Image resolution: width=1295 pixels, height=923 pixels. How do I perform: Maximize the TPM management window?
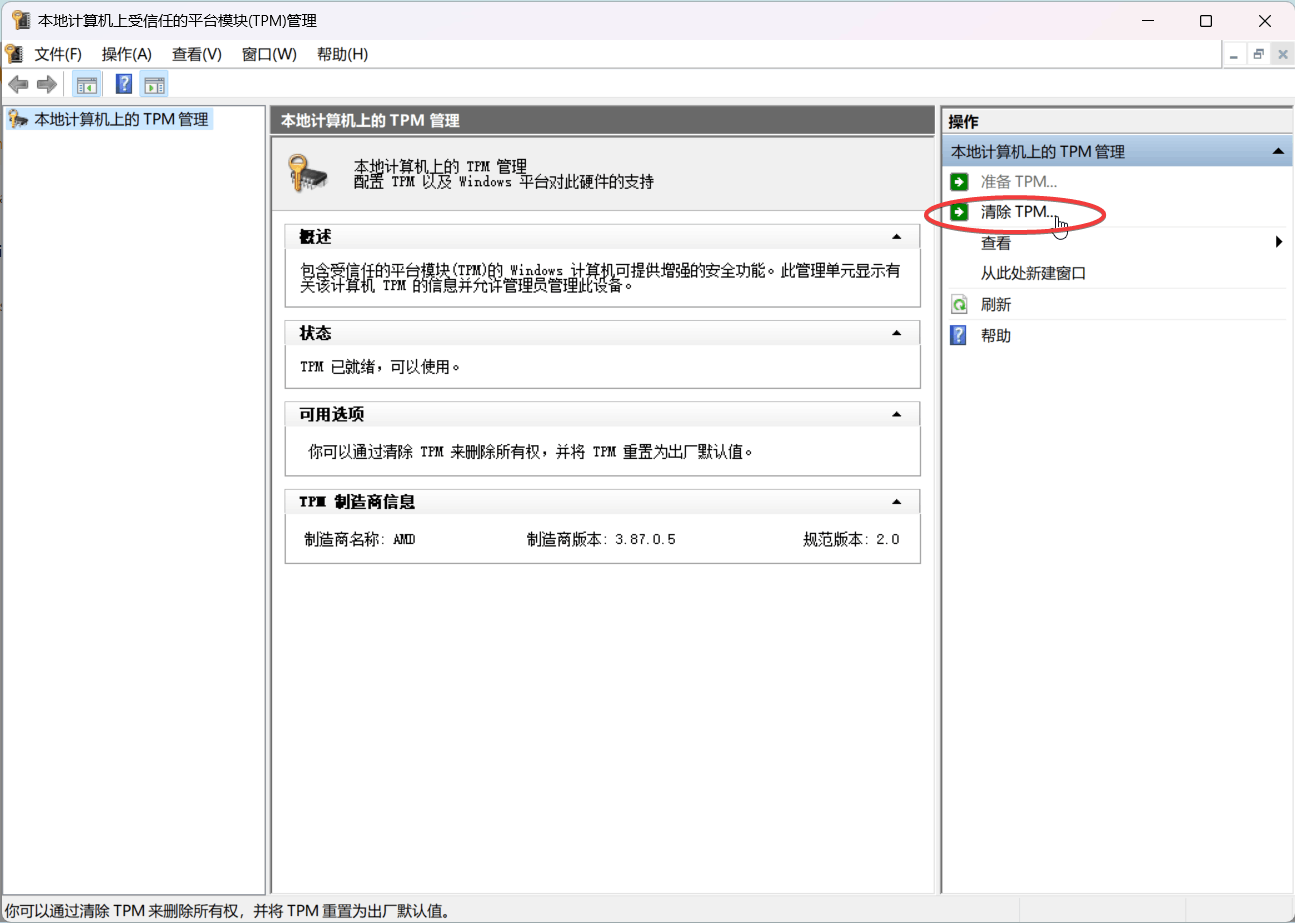tap(1206, 21)
